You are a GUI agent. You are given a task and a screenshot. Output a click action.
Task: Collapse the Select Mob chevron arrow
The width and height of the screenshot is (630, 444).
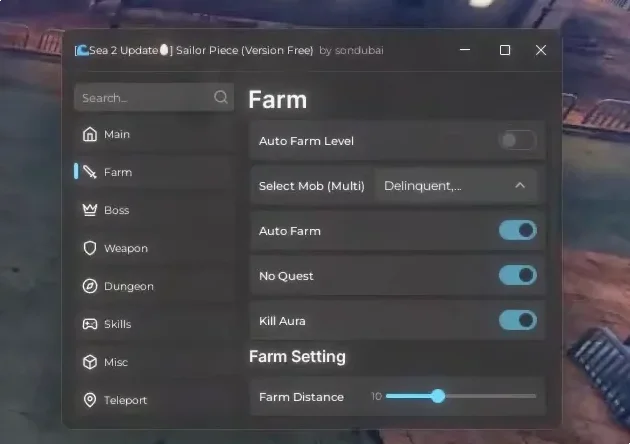[520, 185]
